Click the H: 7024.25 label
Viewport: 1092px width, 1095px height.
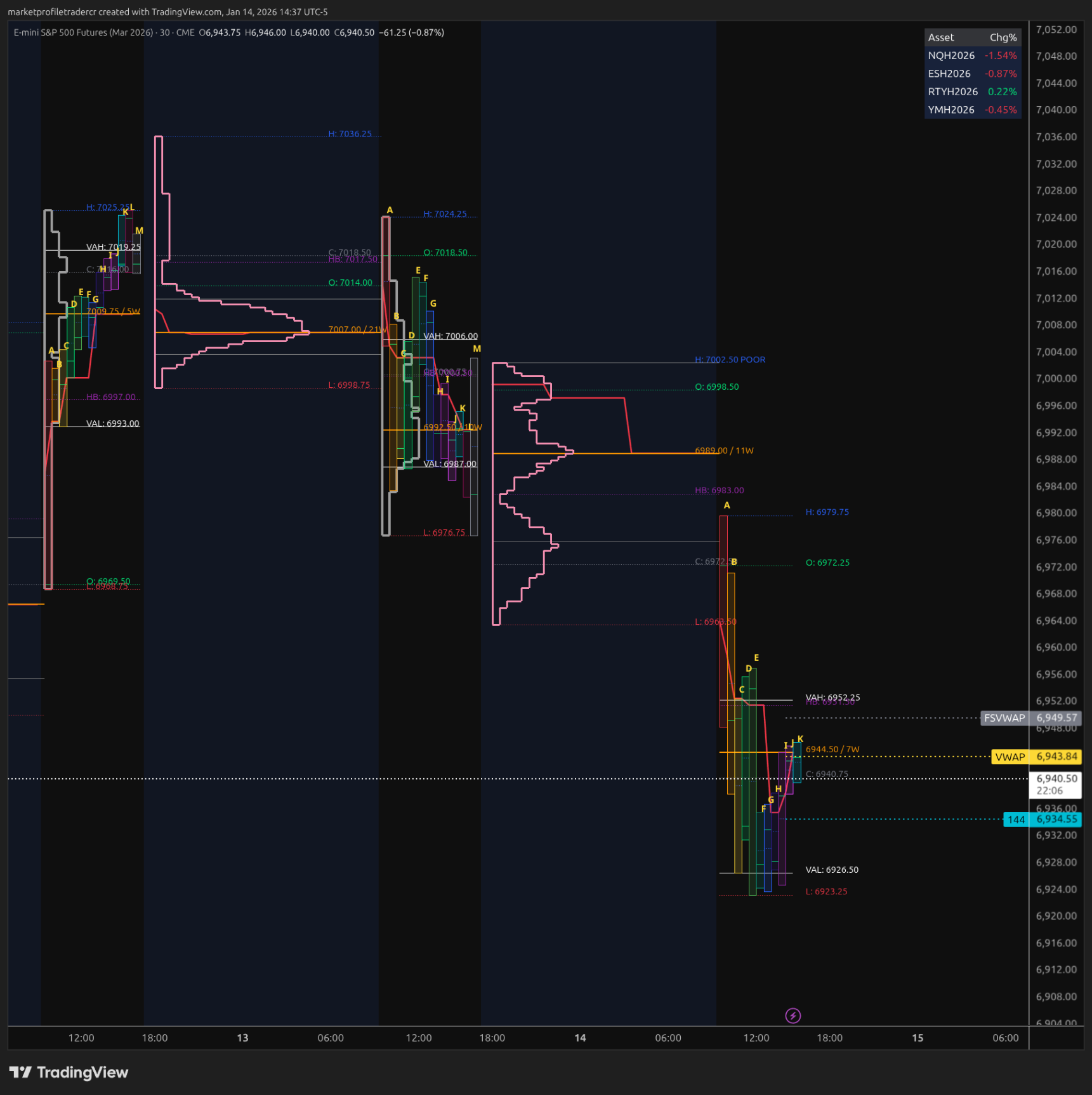(445, 214)
